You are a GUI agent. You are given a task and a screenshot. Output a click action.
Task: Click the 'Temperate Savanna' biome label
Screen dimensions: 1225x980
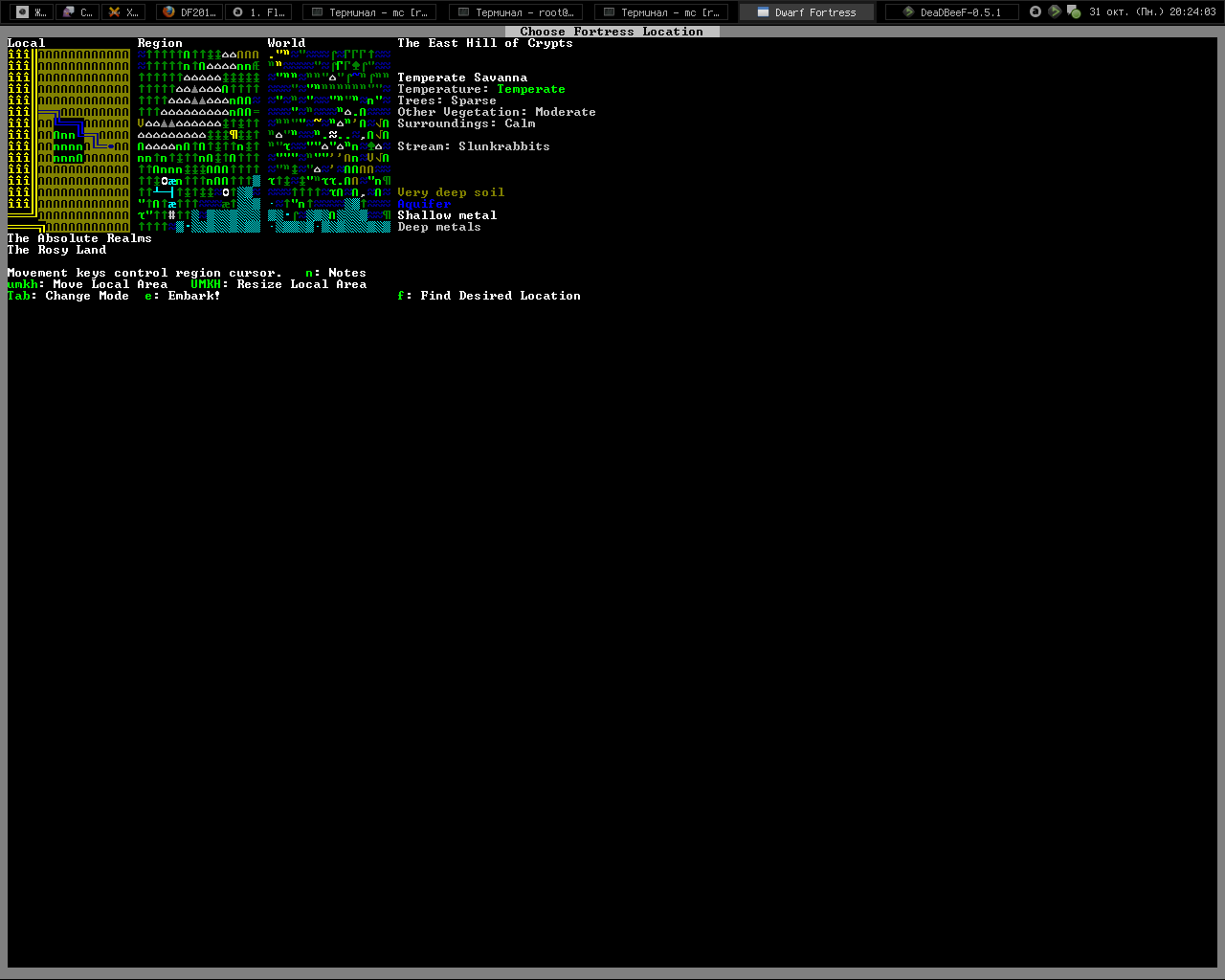tap(463, 78)
